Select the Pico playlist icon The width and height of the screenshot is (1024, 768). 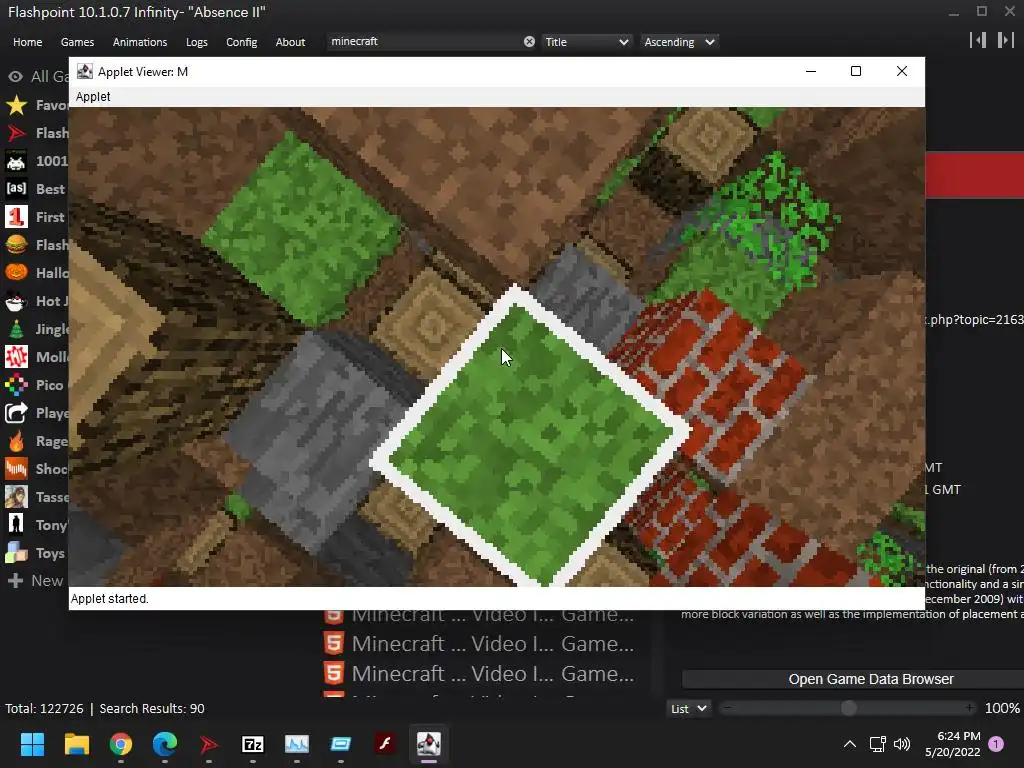pos(16,385)
